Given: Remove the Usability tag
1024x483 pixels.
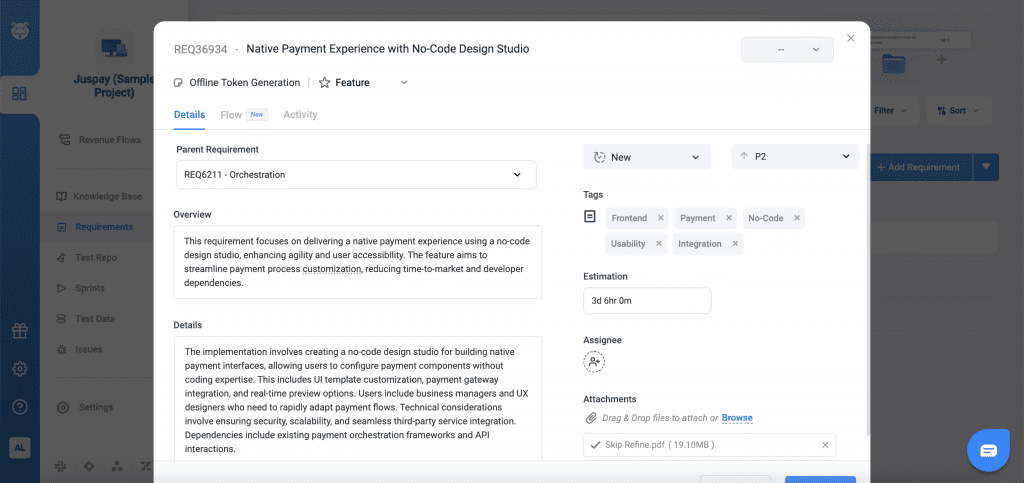Looking at the screenshot, I should 659,244.
